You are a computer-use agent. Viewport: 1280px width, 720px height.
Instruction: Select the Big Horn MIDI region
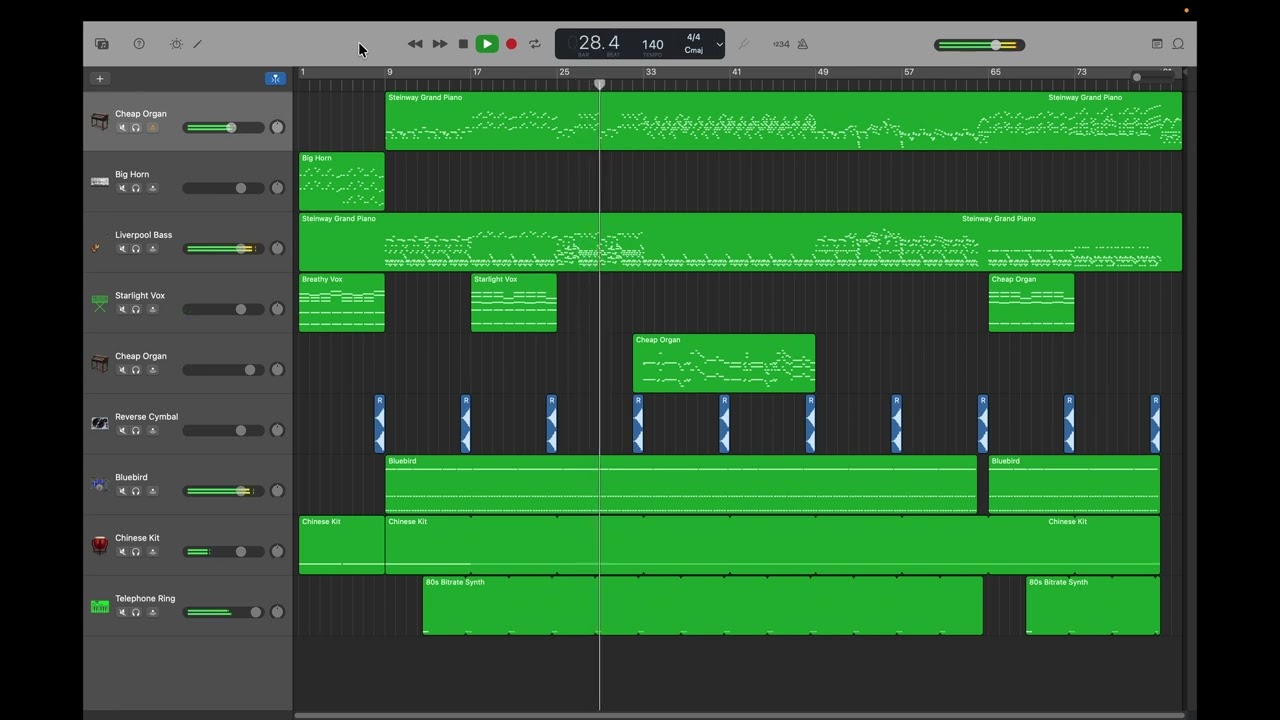tap(342, 181)
